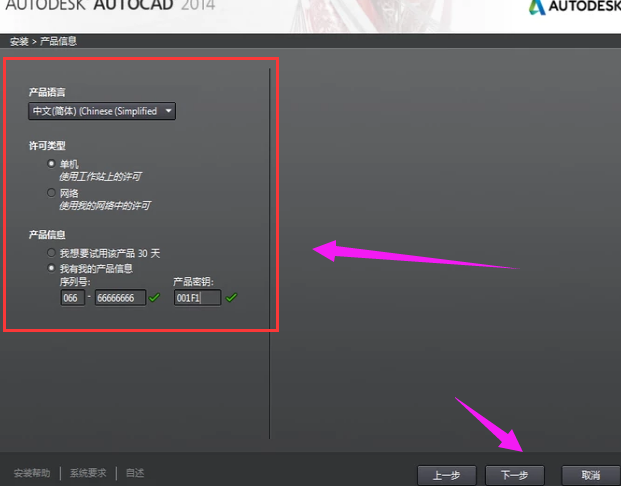Select the 网络 network license option
Viewport: 621px width, 486px height.
click(52, 192)
